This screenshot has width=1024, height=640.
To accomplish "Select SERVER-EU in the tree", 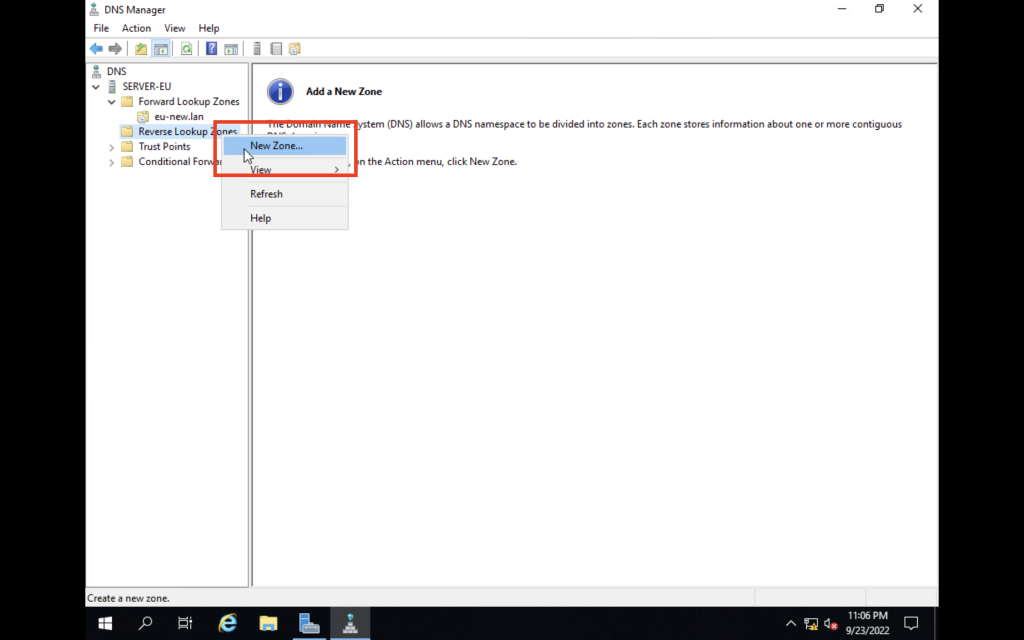I will point(147,86).
